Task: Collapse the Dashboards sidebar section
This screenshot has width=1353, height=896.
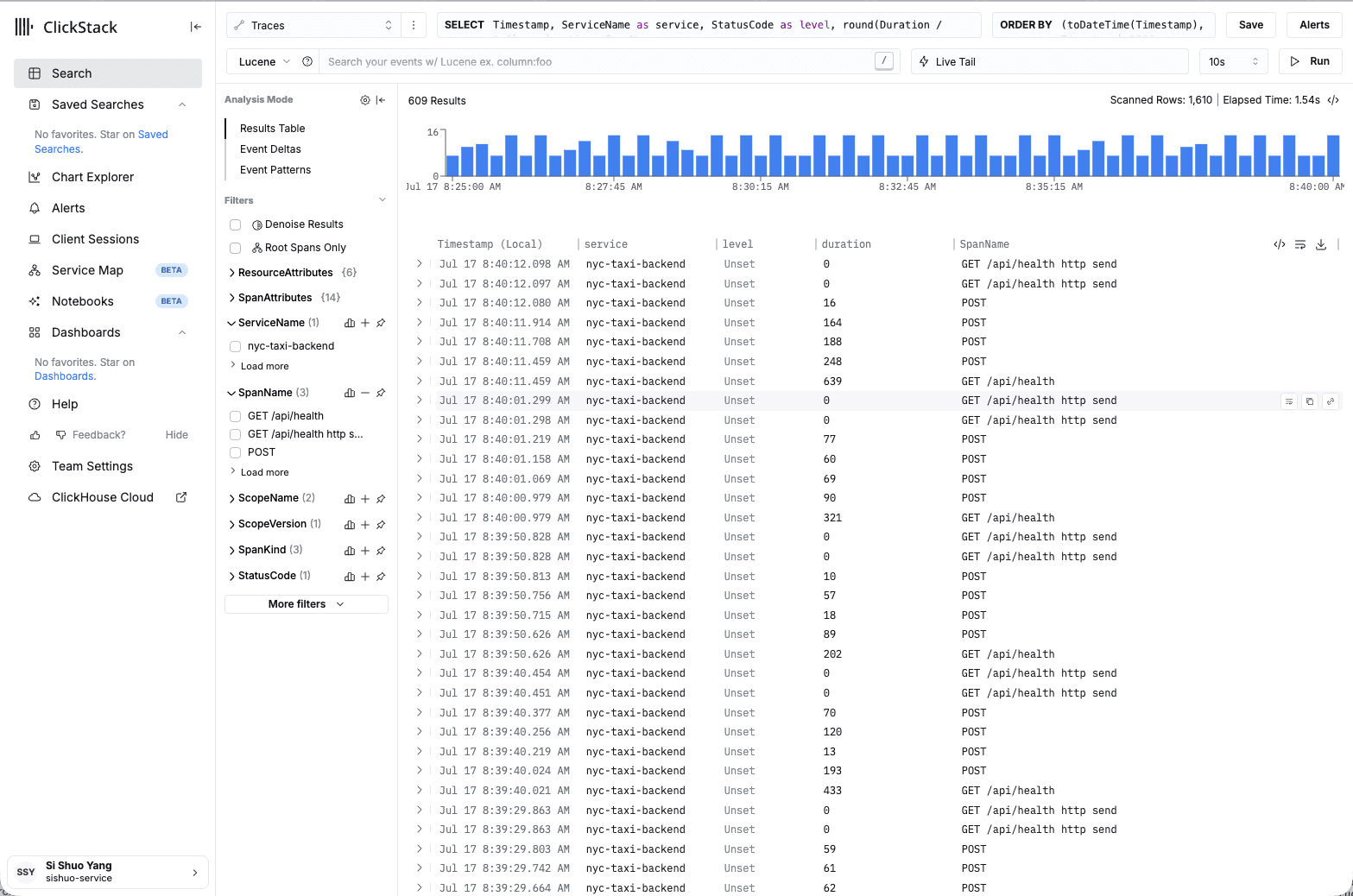Action: coord(182,332)
